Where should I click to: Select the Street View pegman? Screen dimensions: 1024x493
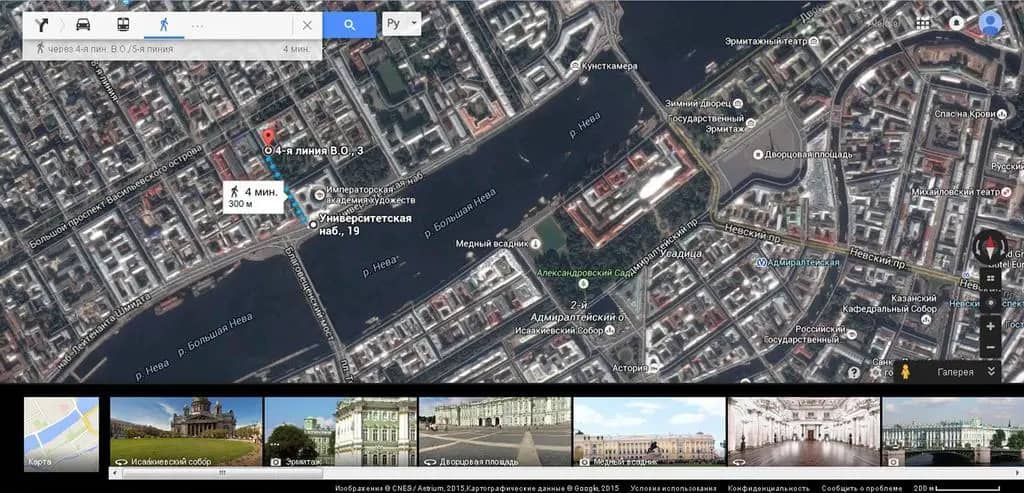coord(904,372)
